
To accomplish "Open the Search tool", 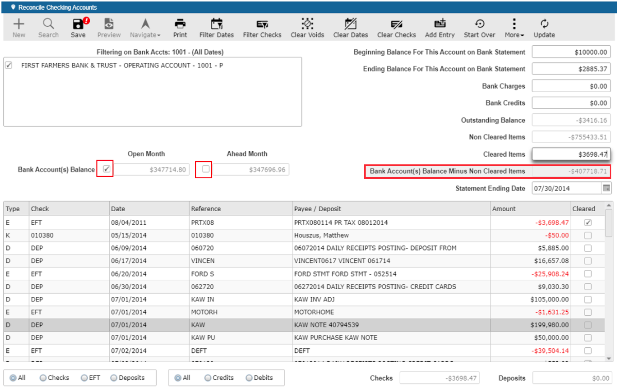I will click(48, 28).
